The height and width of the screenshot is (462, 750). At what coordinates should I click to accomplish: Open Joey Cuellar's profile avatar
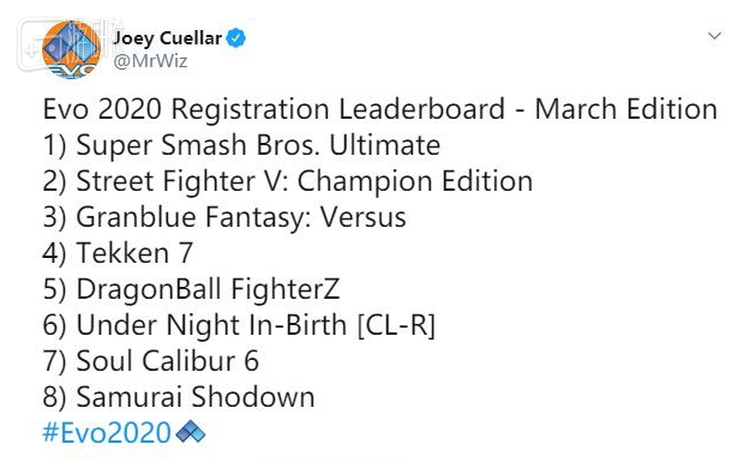coord(72,49)
